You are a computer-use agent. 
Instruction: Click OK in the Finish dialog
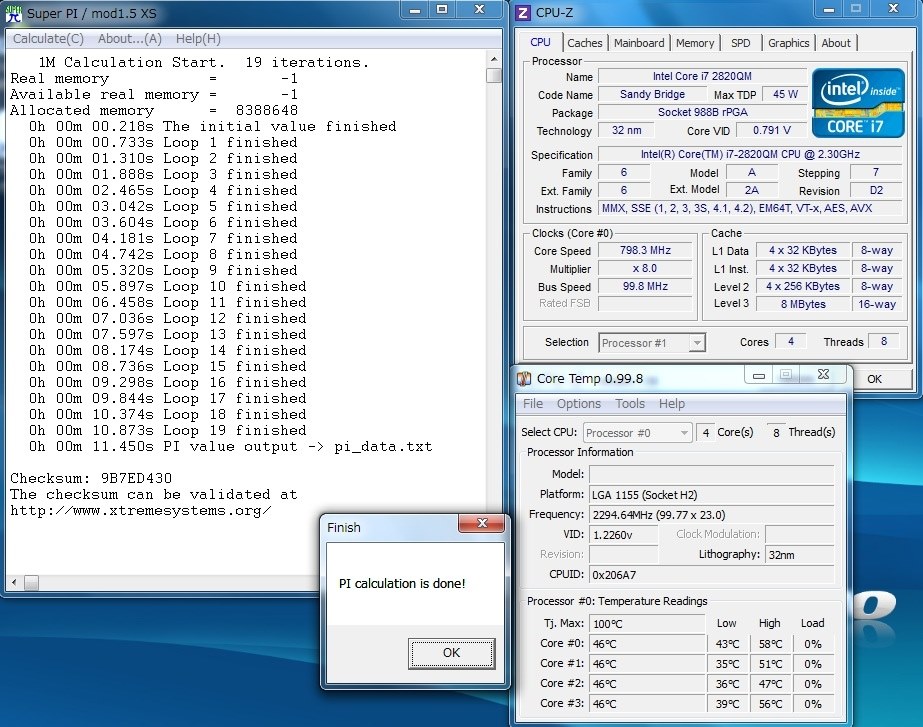click(x=451, y=653)
